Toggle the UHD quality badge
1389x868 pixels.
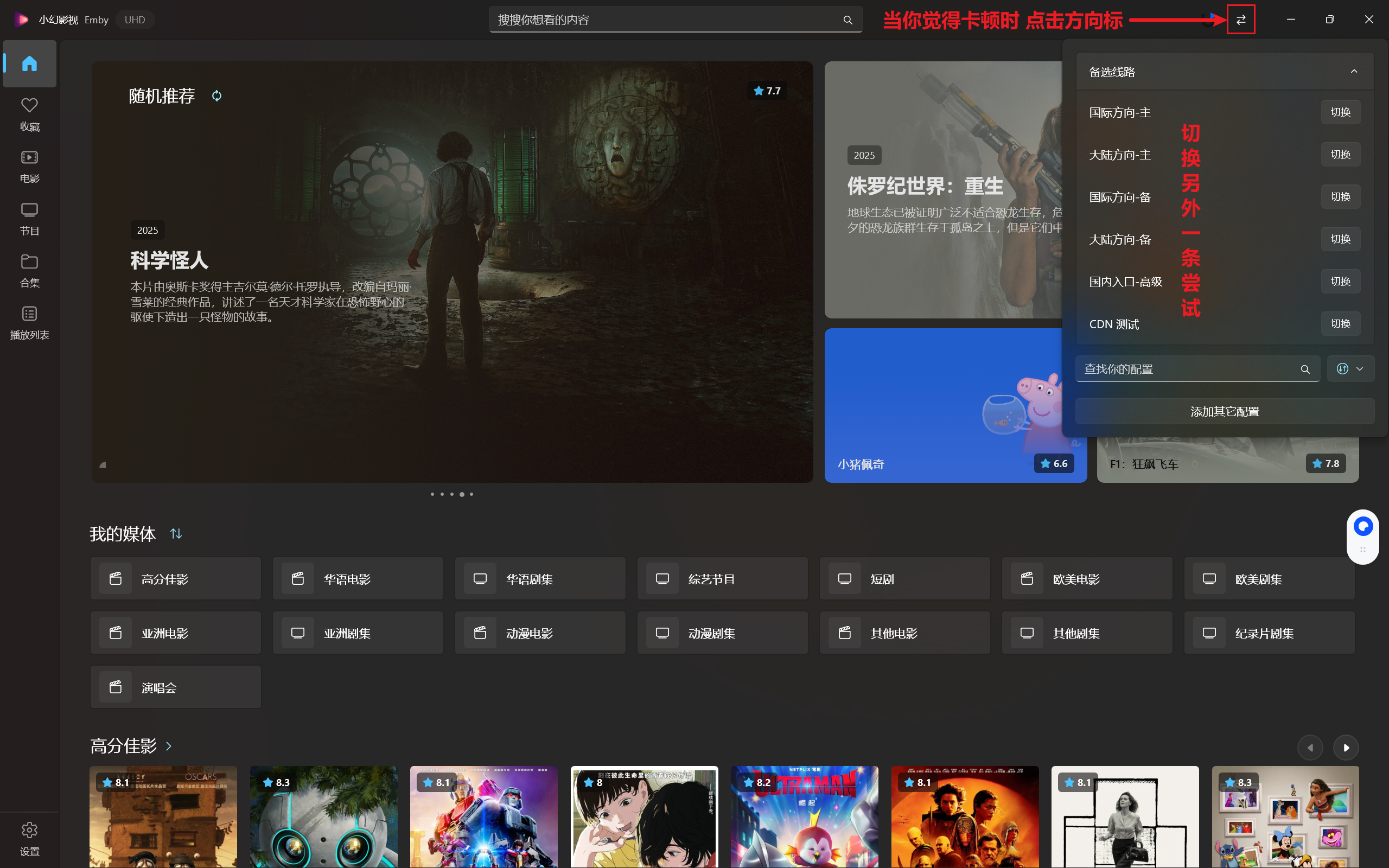tap(135, 20)
